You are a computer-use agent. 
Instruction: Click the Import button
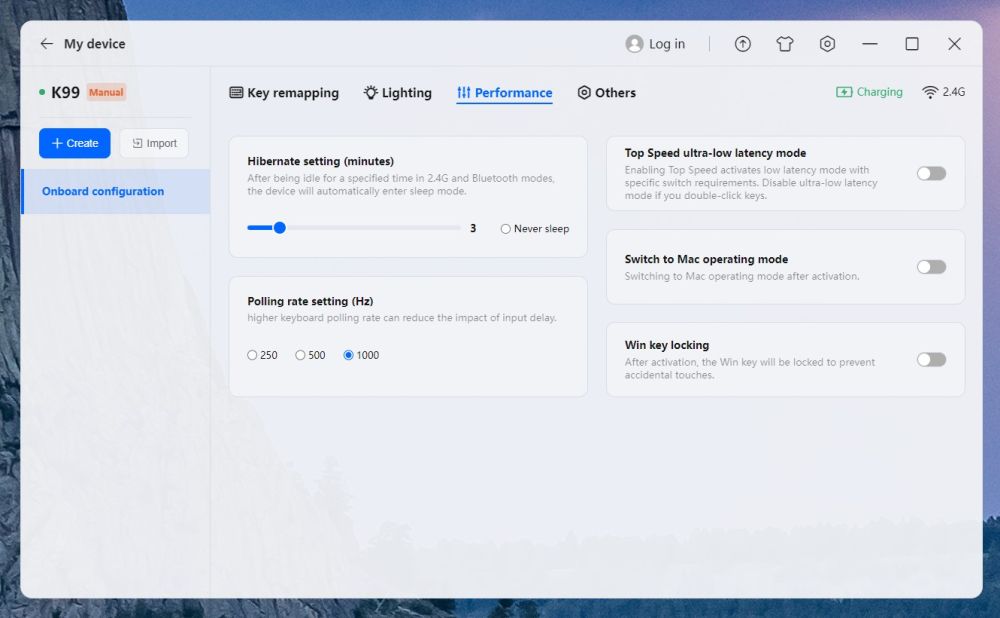(x=154, y=143)
